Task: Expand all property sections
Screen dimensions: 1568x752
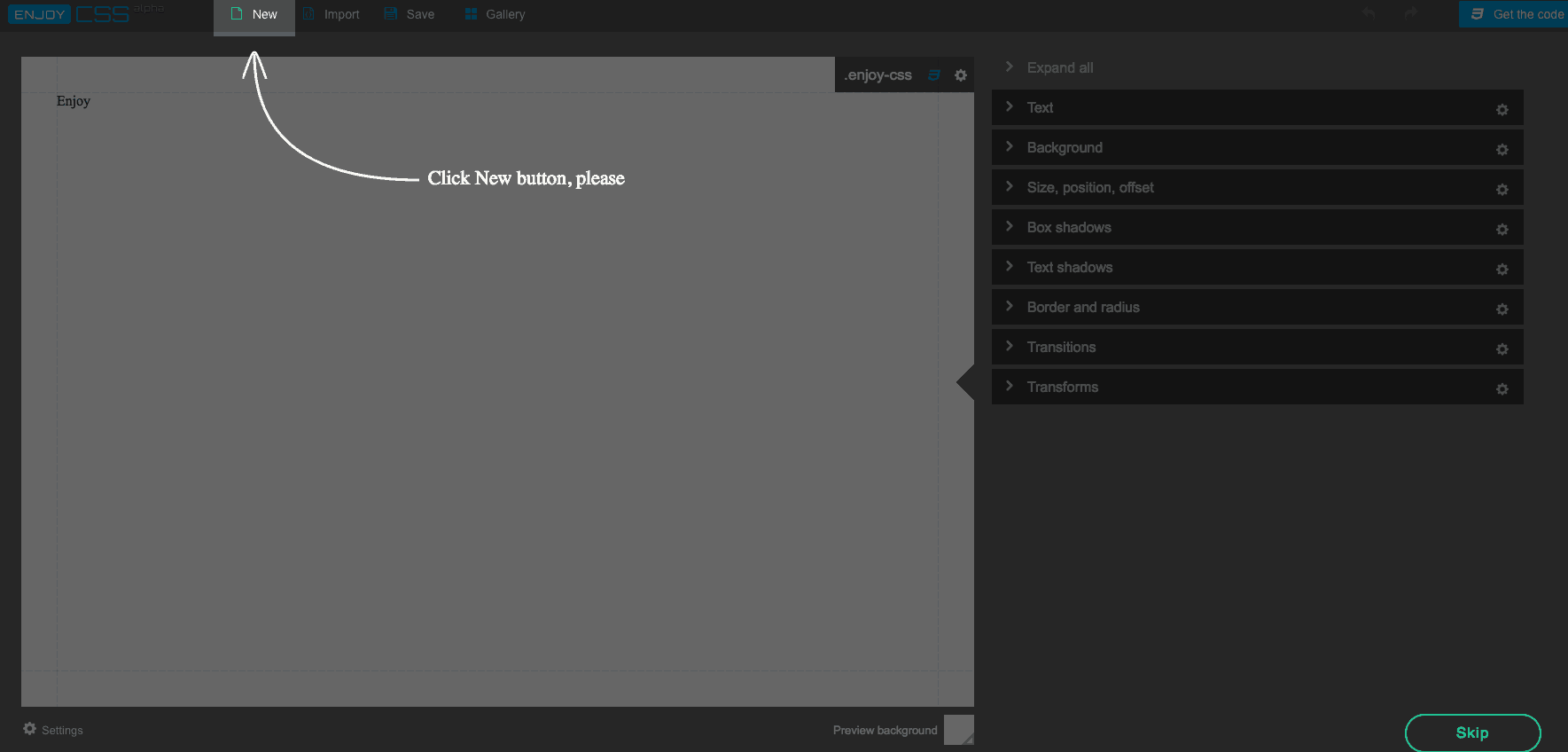Action: 1050,67
